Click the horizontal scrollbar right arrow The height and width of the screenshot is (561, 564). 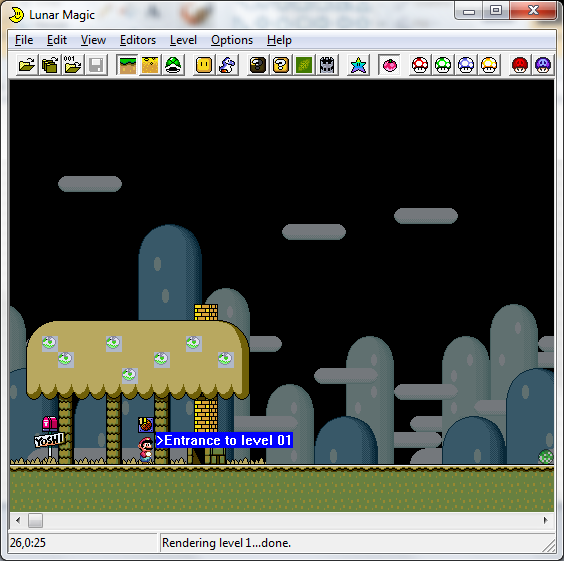546,520
